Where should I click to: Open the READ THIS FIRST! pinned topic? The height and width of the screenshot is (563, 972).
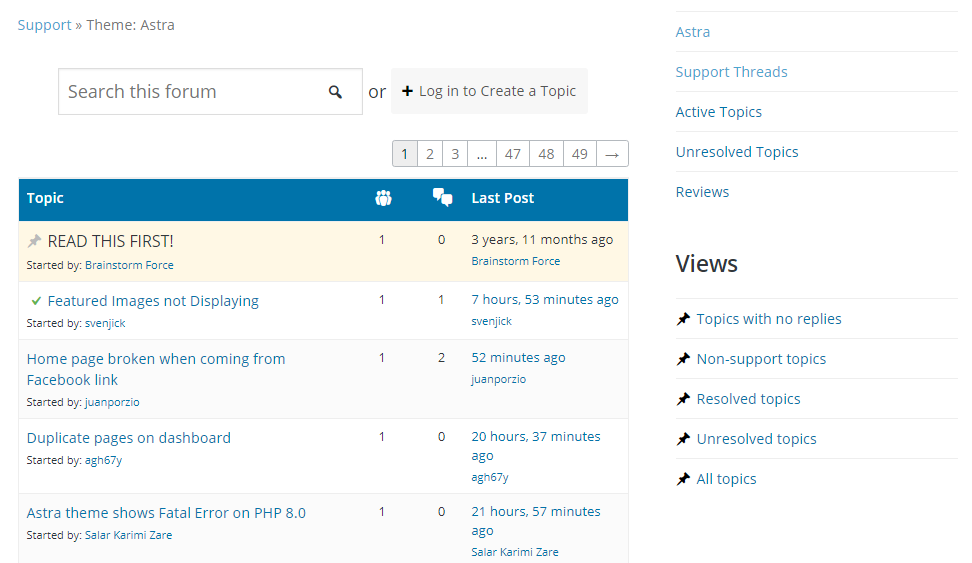tap(110, 241)
